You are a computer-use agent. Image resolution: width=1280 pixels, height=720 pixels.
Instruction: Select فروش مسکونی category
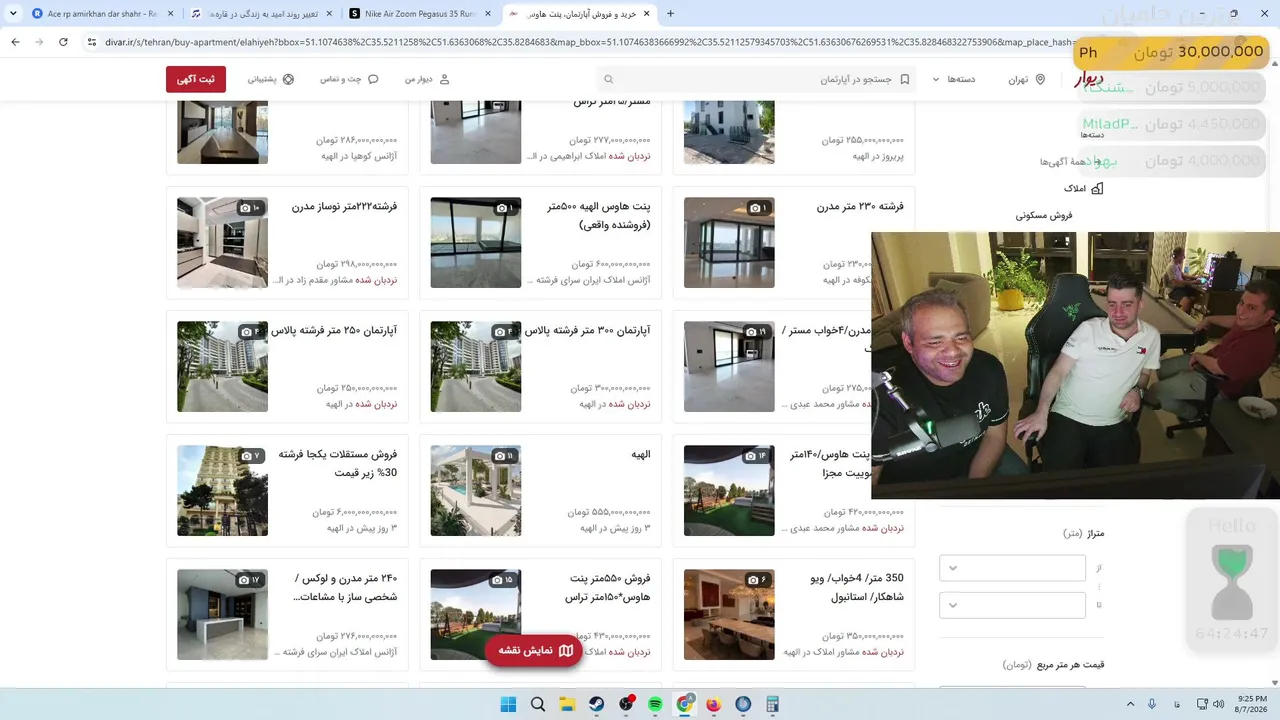click(x=1044, y=215)
